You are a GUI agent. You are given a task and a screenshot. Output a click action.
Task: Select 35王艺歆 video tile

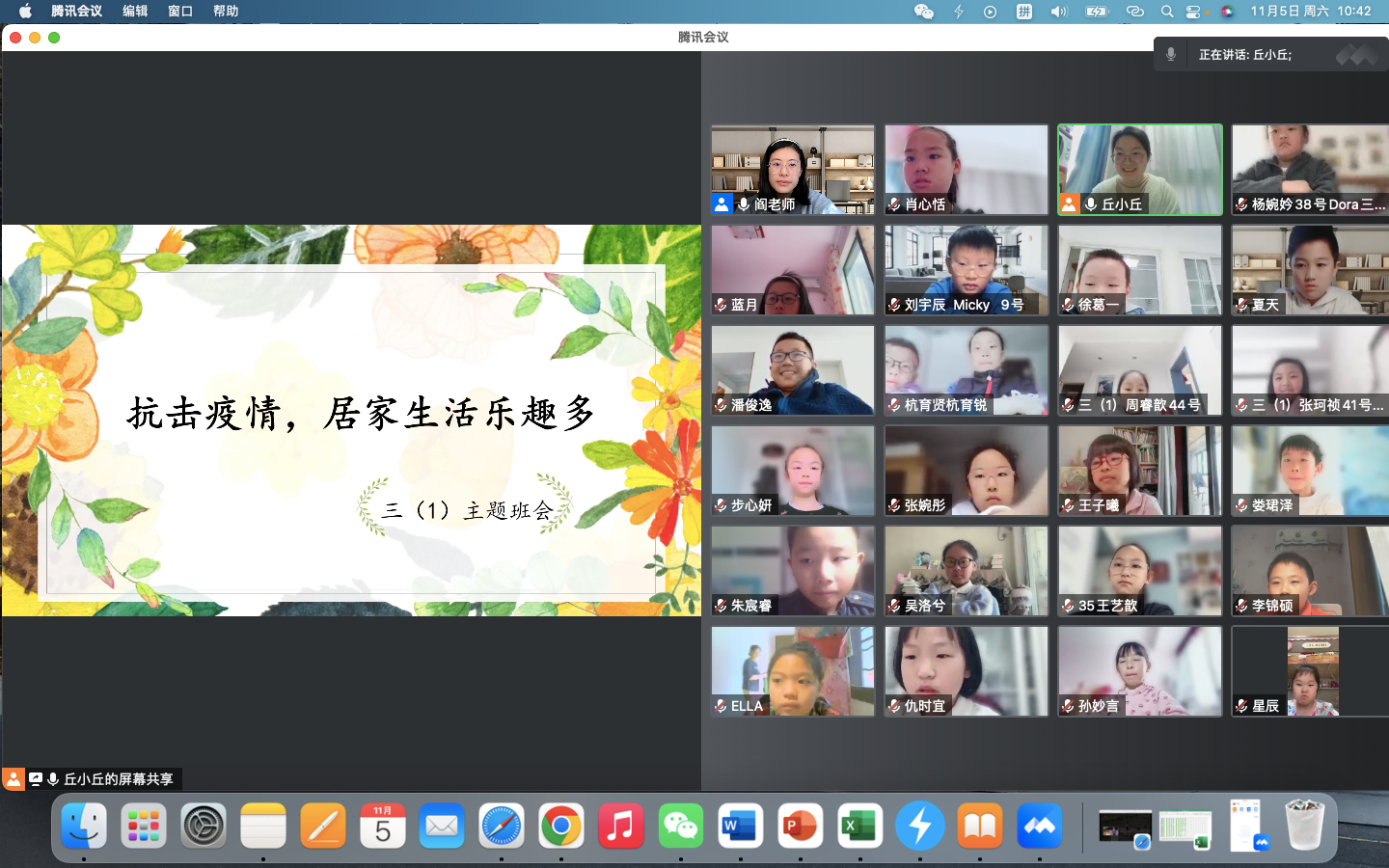(x=1140, y=571)
